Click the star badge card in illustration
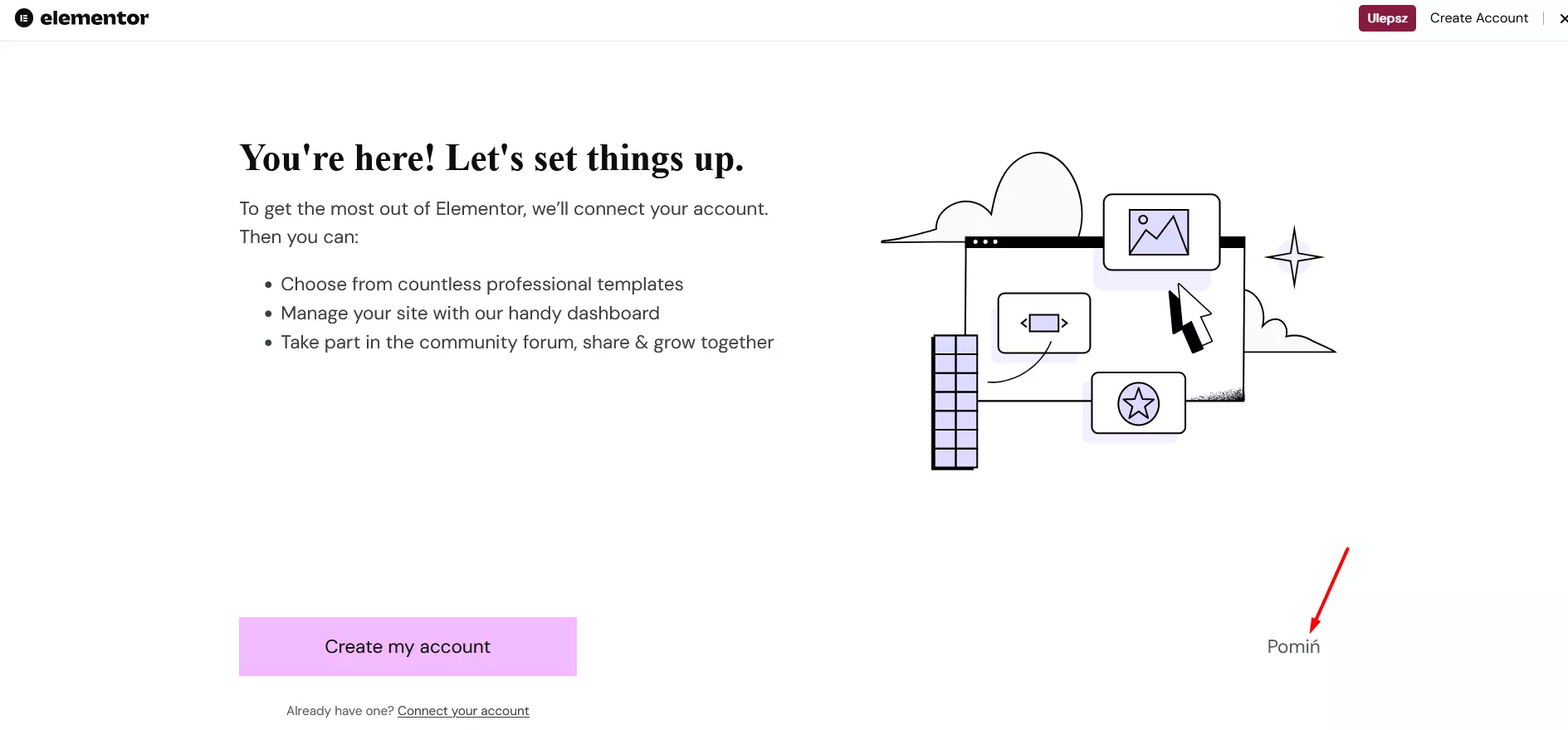 (x=1138, y=403)
